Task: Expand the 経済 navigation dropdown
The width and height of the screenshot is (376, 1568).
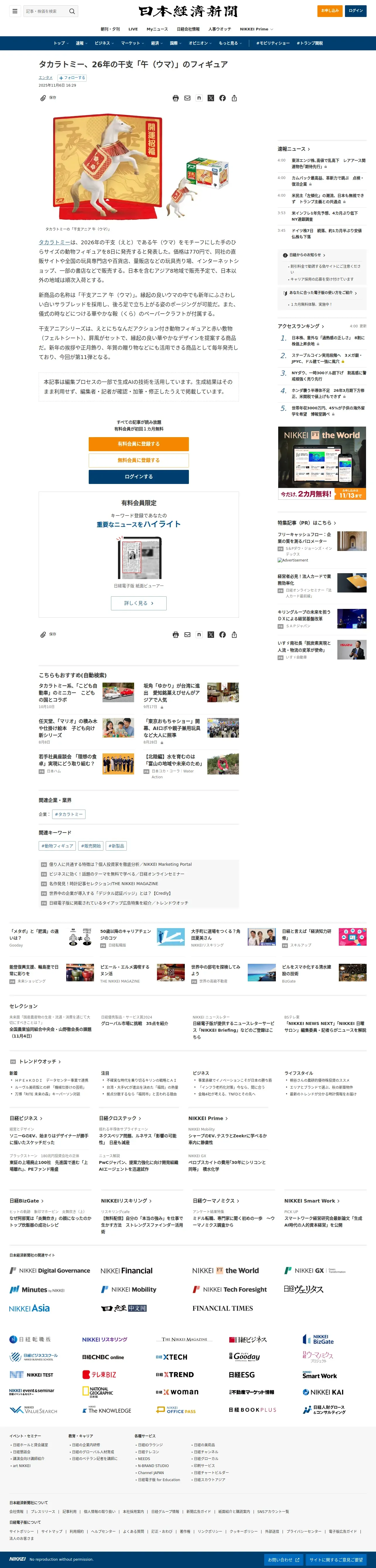Action: [157, 43]
